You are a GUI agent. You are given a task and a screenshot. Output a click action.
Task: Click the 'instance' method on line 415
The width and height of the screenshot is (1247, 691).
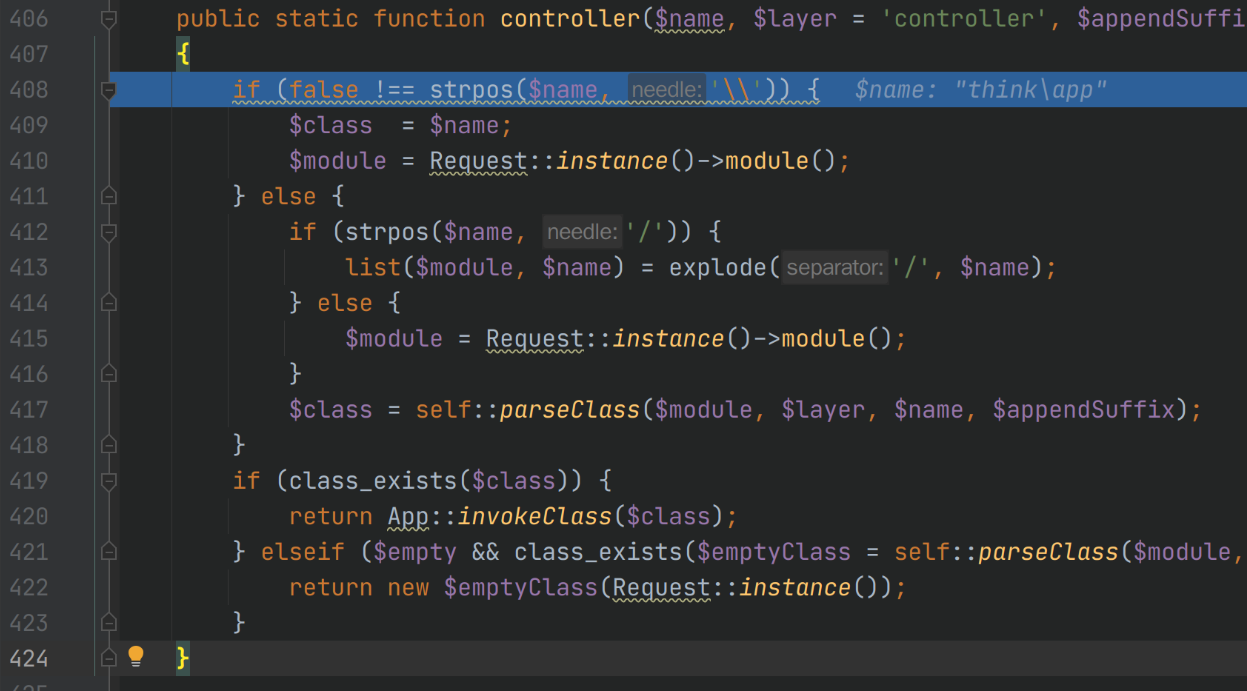669,338
